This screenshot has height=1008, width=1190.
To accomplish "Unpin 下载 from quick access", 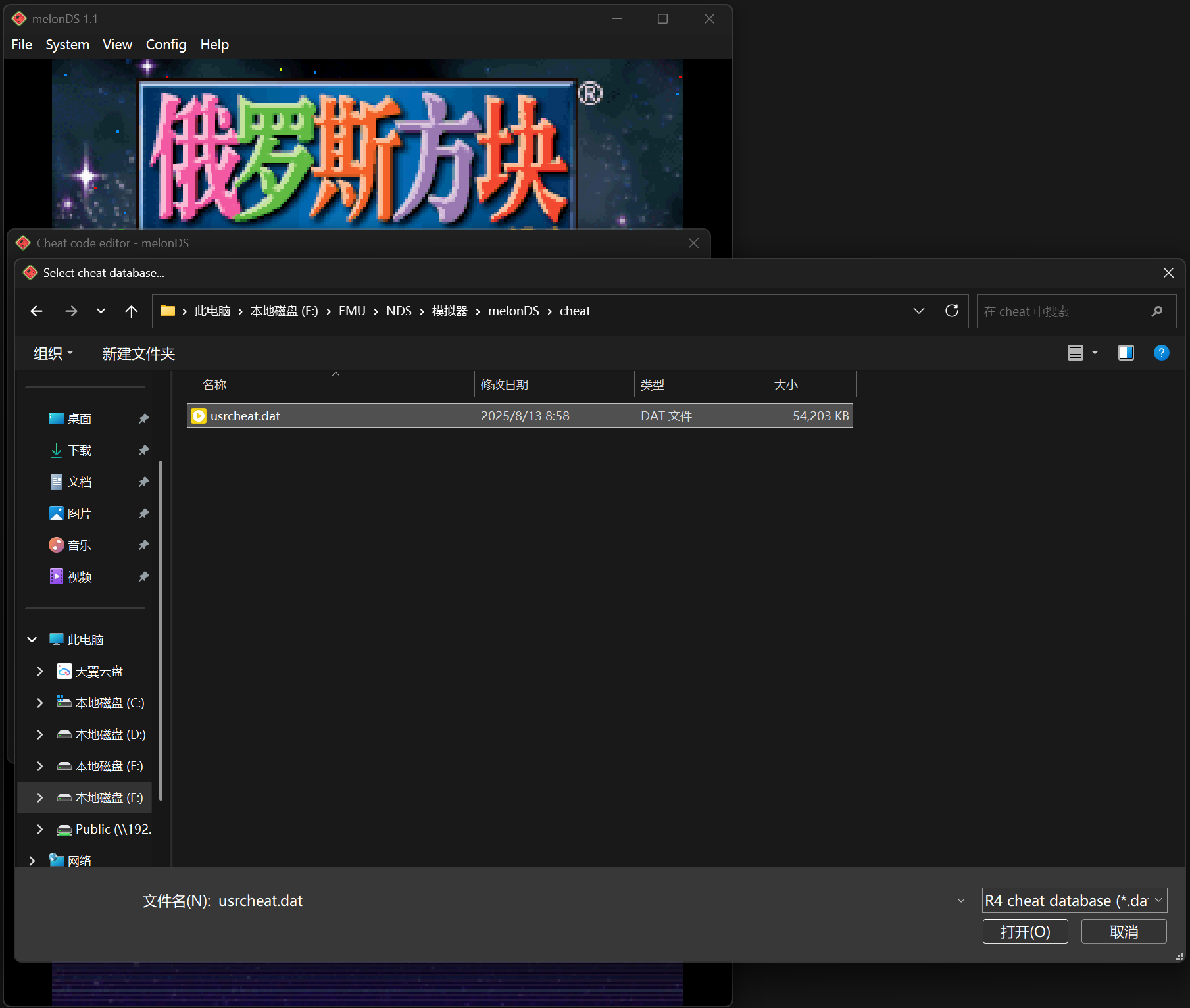I will pos(143,450).
